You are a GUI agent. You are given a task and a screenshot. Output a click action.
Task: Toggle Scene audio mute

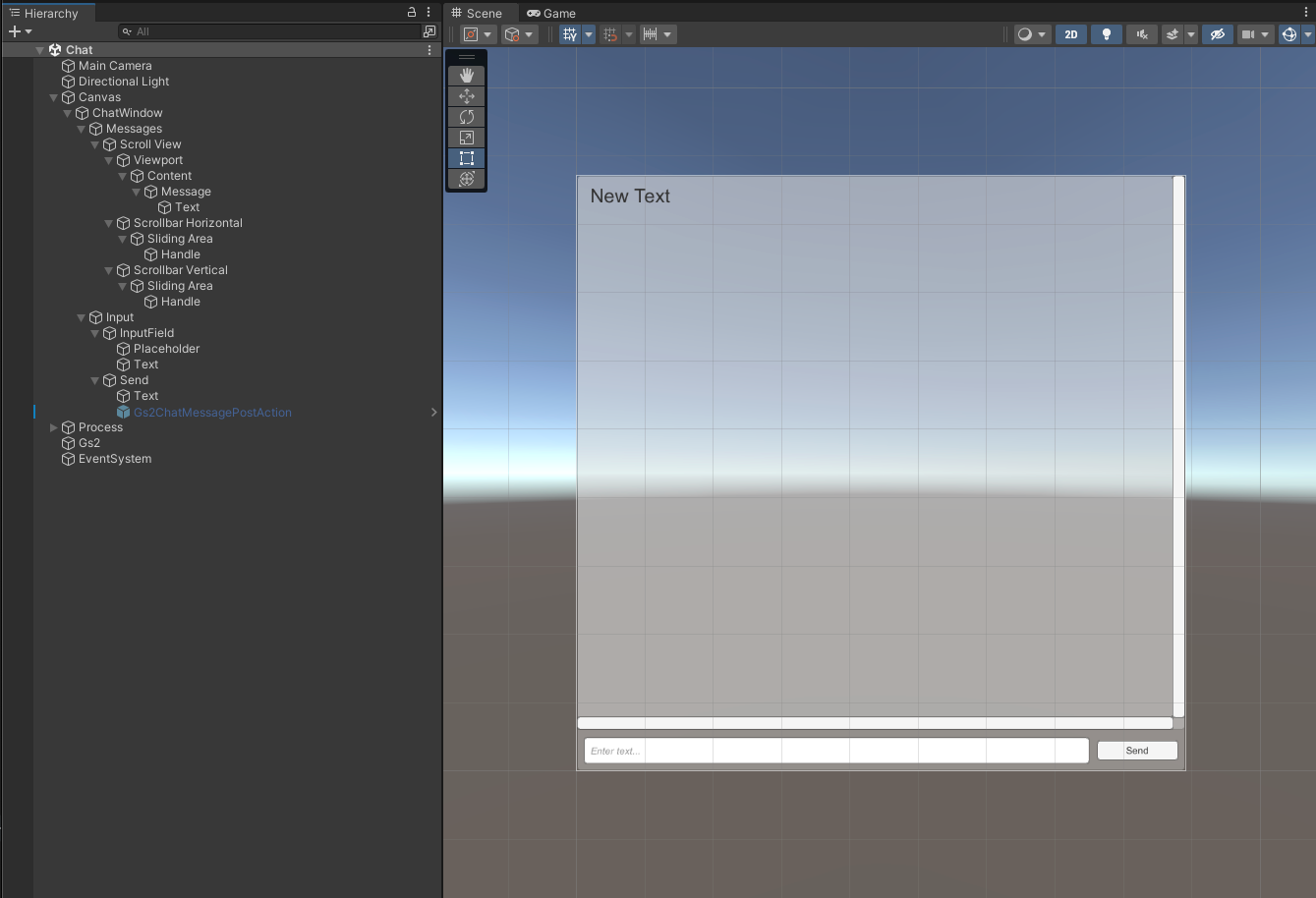click(1141, 34)
